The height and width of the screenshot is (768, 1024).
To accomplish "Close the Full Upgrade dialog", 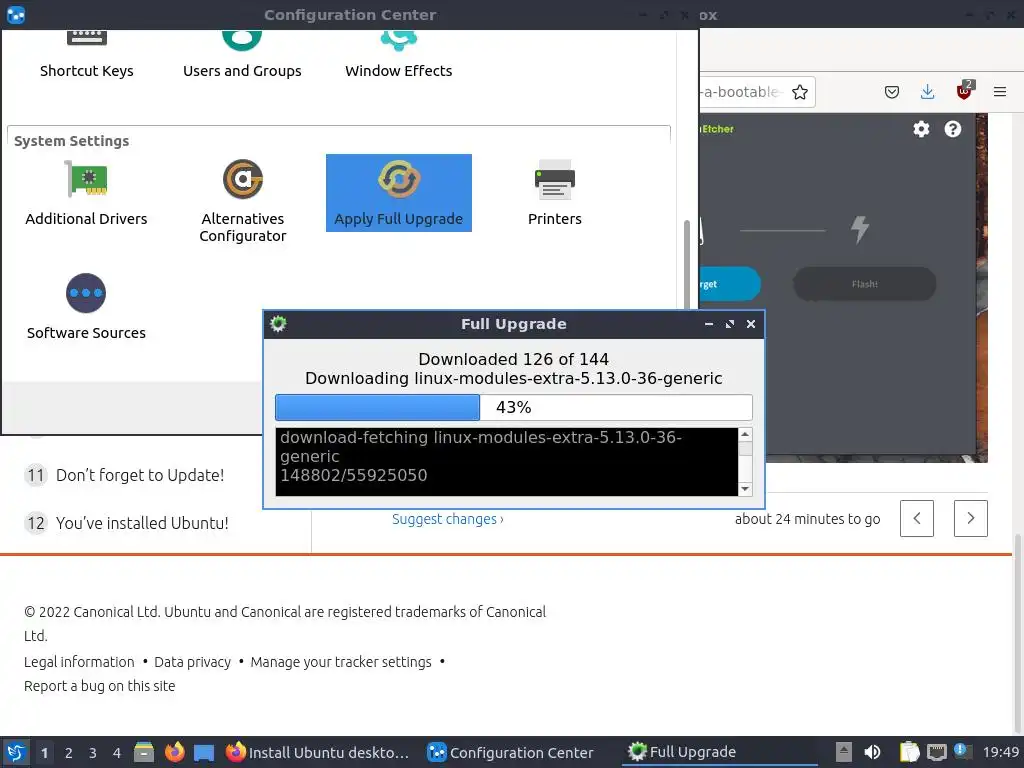I will pyautogui.click(x=751, y=324).
